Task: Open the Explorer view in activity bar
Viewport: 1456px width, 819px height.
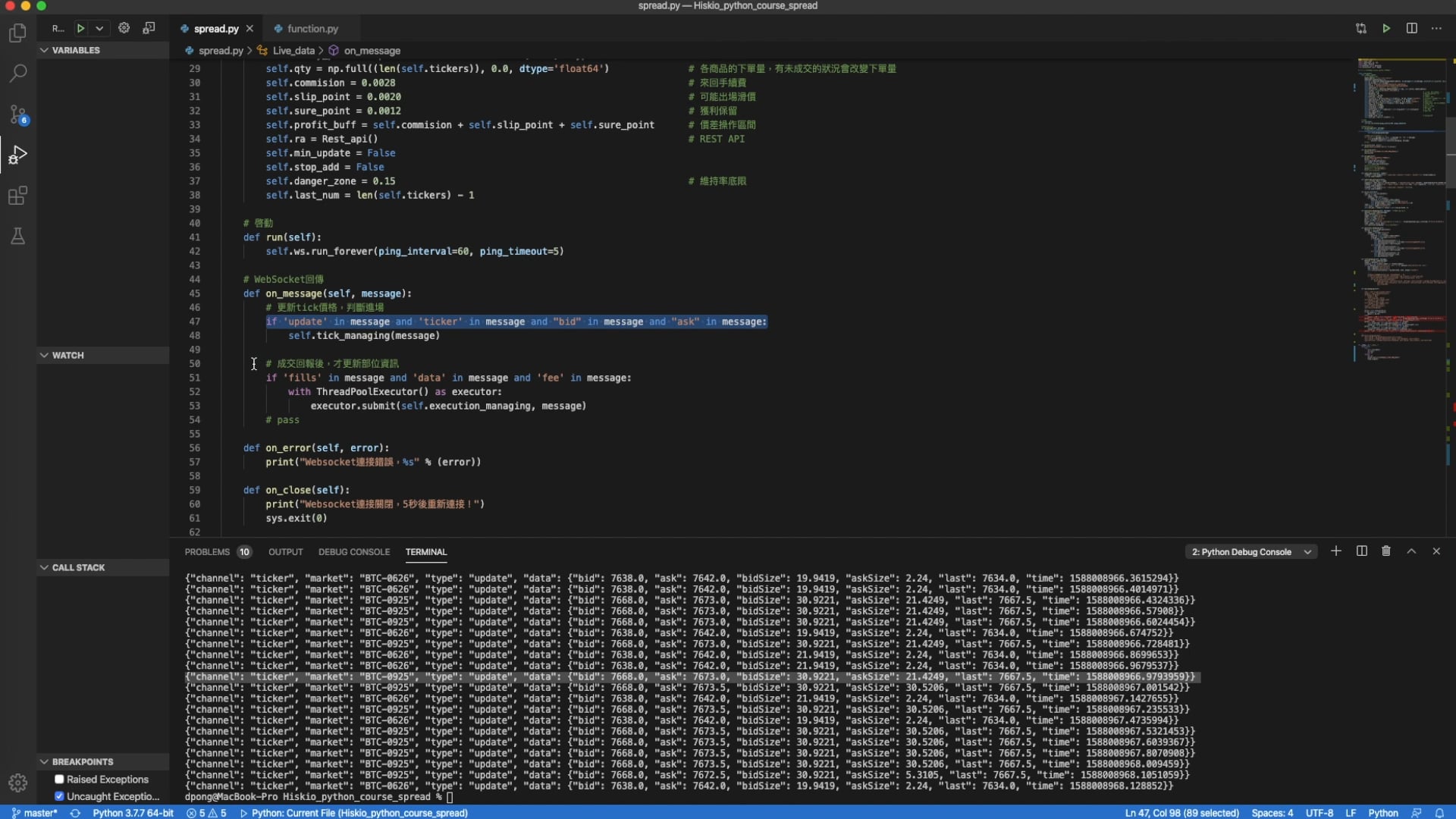Action: click(x=17, y=33)
